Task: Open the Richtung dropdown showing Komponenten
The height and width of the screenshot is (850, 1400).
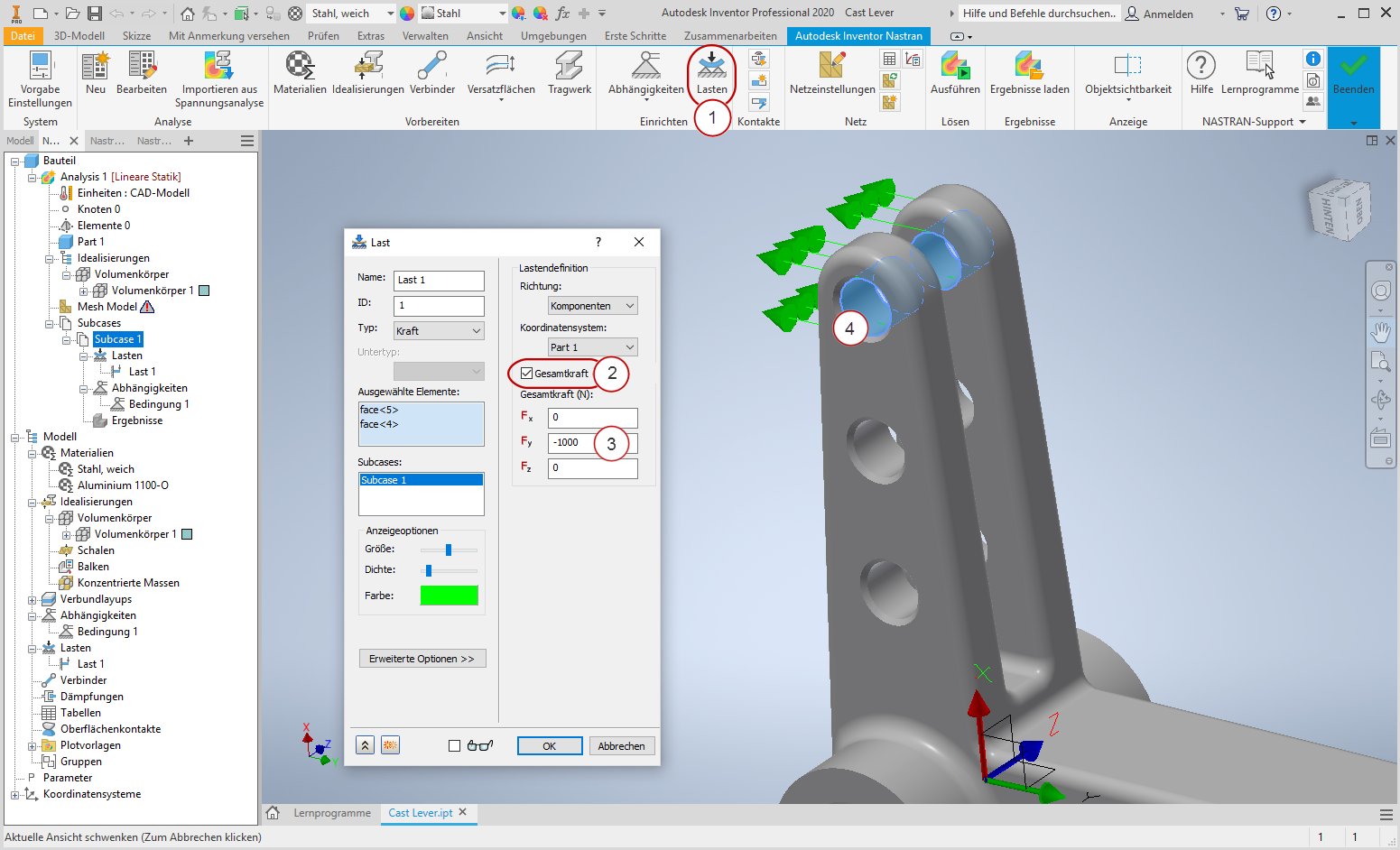Action: pos(593,306)
